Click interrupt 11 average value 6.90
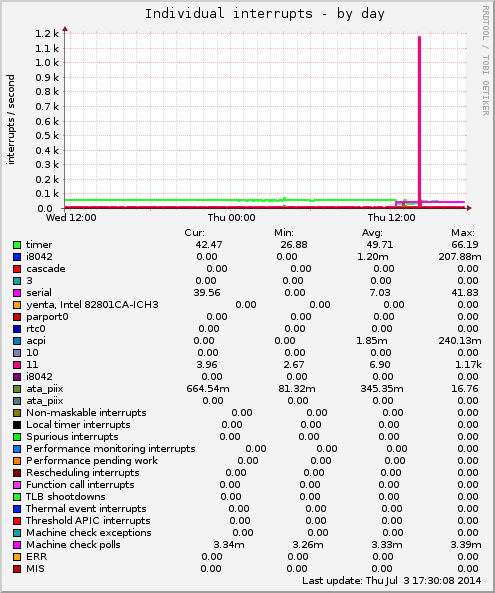This screenshot has height=593, width=495. pyautogui.click(x=380, y=365)
